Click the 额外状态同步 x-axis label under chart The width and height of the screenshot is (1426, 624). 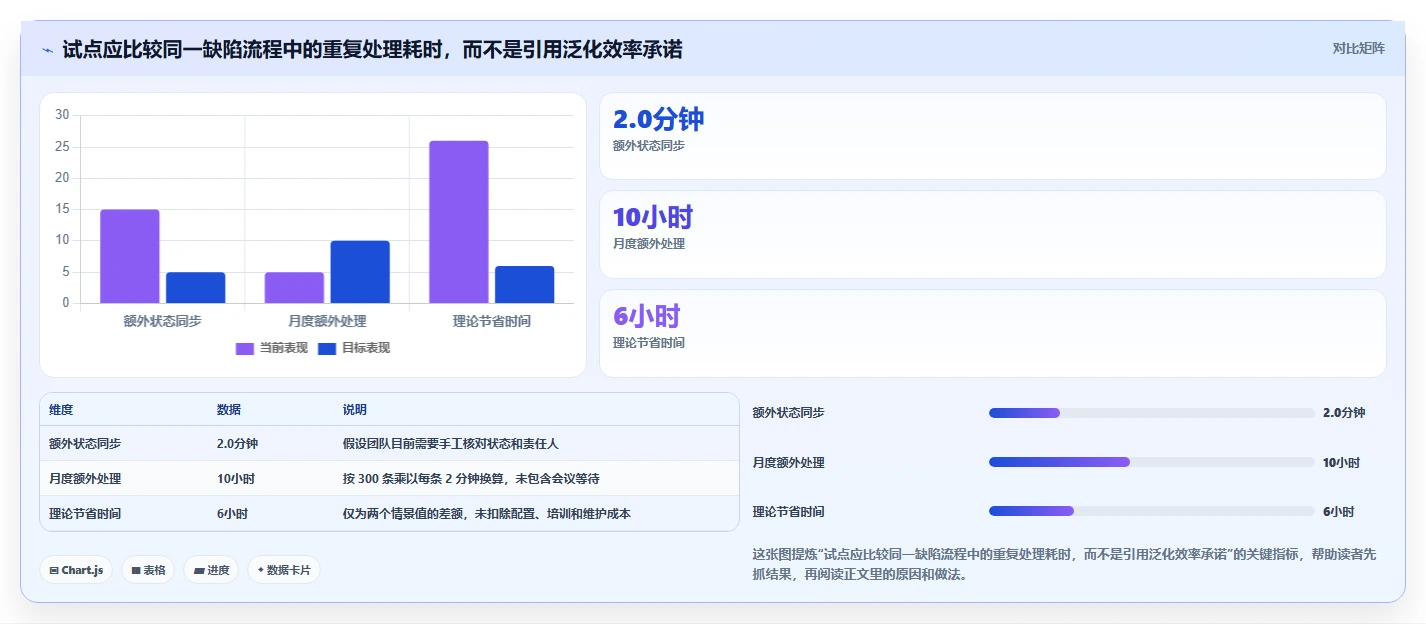click(163, 321)
